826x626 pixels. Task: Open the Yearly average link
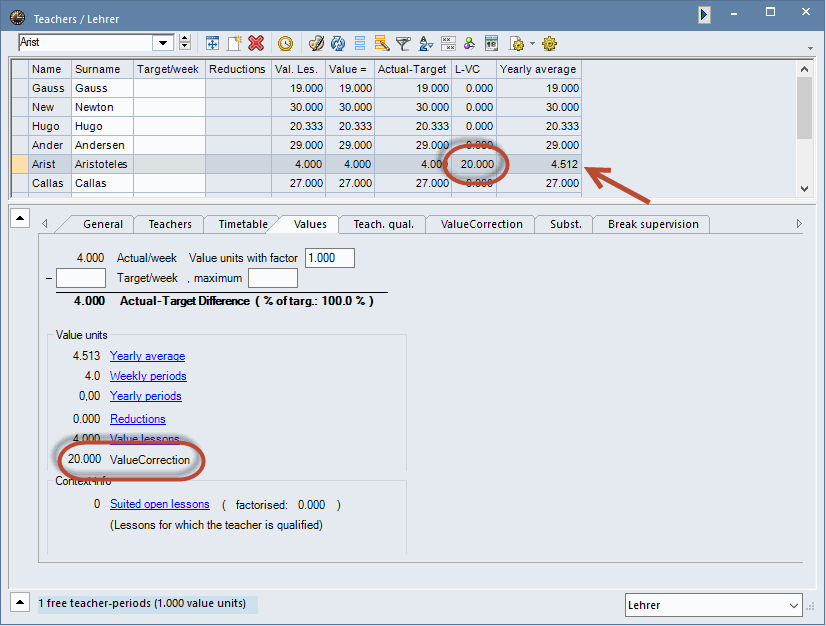tap(148, 356)
